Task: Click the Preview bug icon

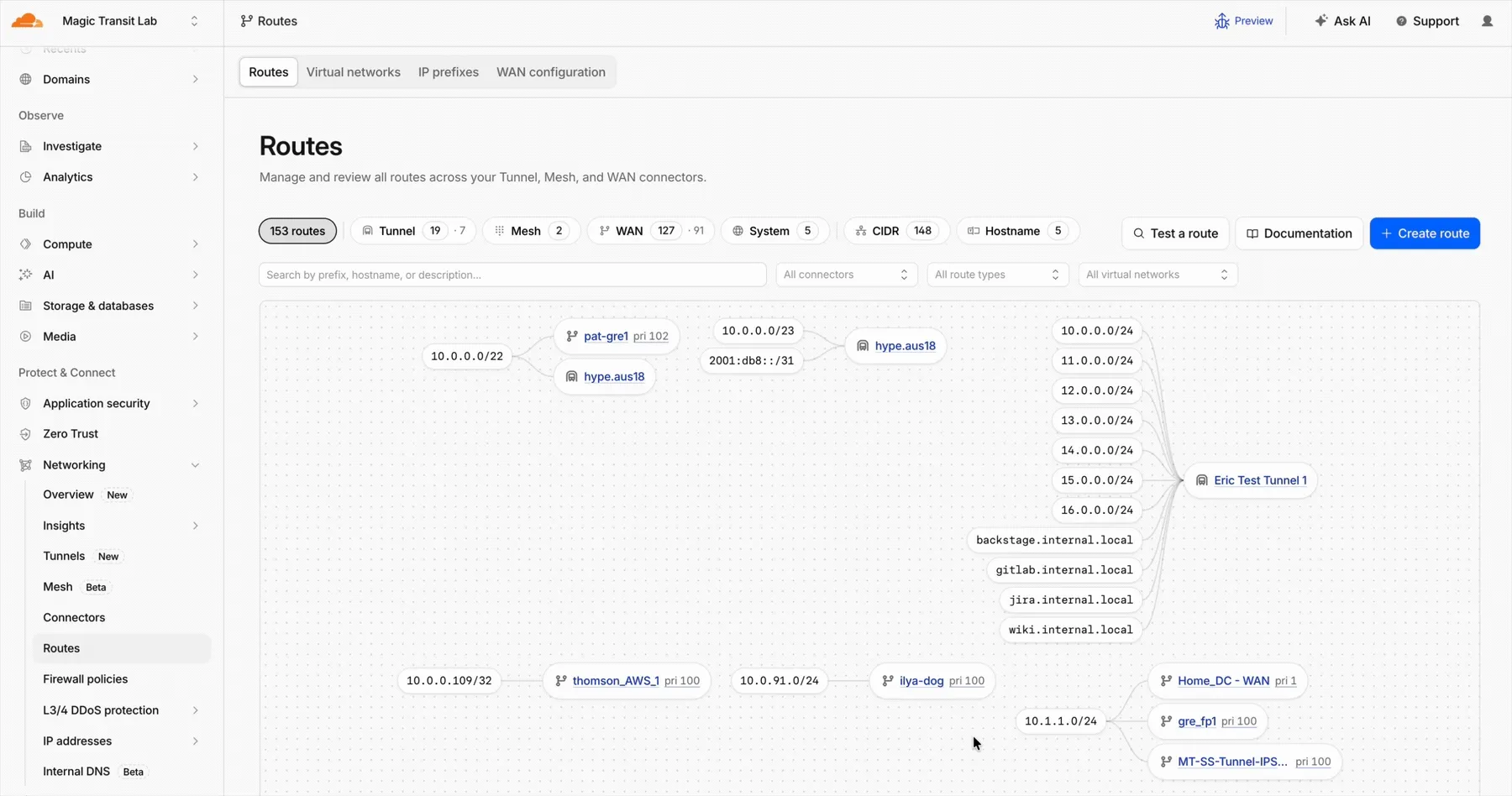Action: coord(1221,21)
